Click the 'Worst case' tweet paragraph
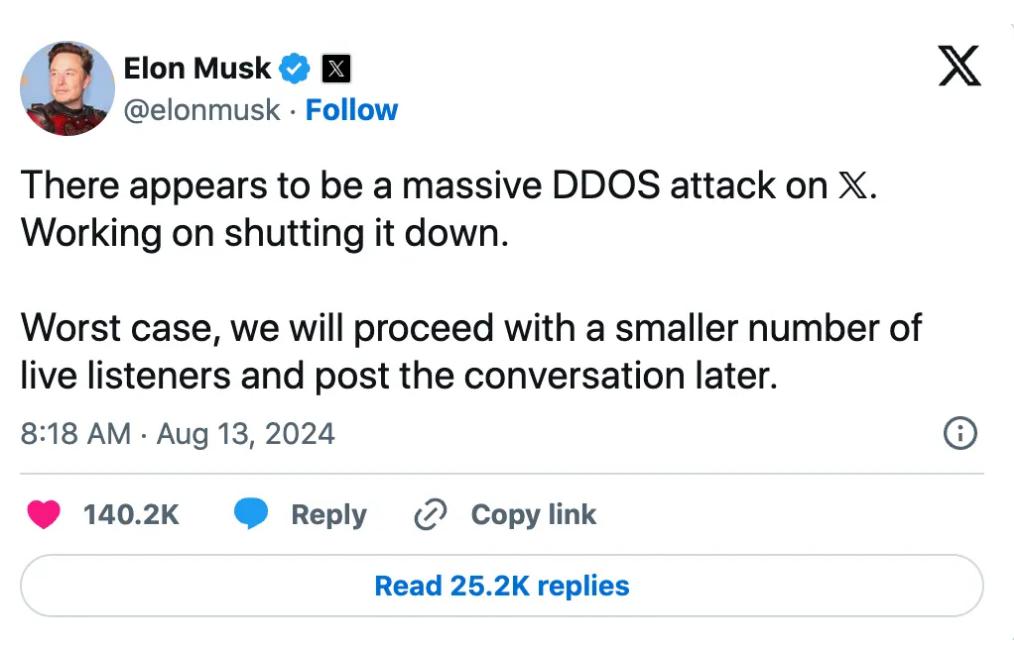 click(470, 352)
